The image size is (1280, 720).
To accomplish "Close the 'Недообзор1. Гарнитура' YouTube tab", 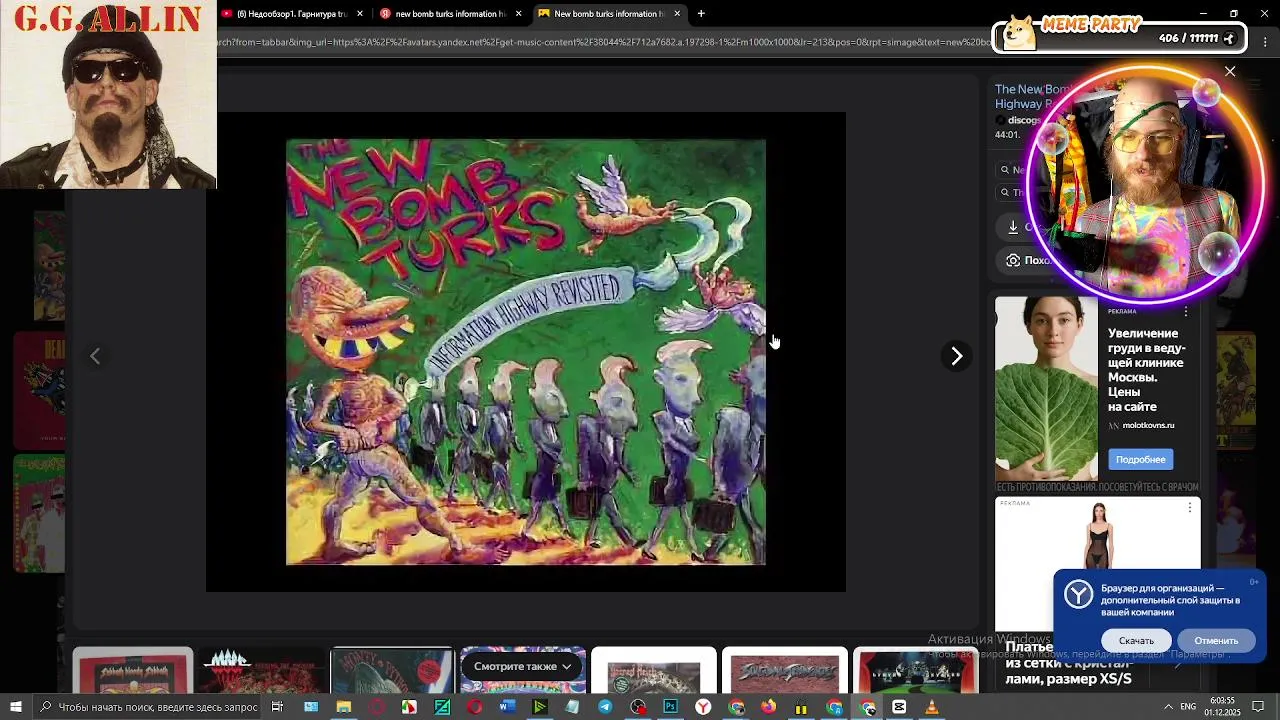I will point(359,14).
